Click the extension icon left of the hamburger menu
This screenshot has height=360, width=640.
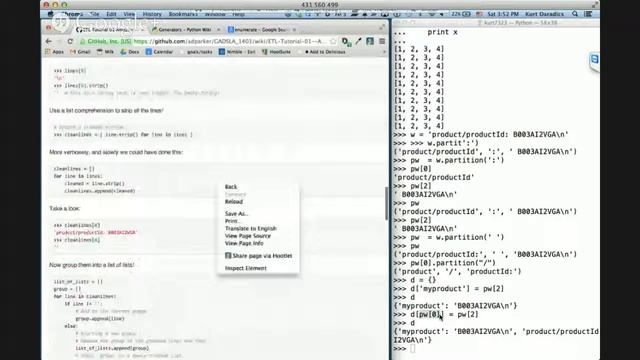click(x=370, y=41)
